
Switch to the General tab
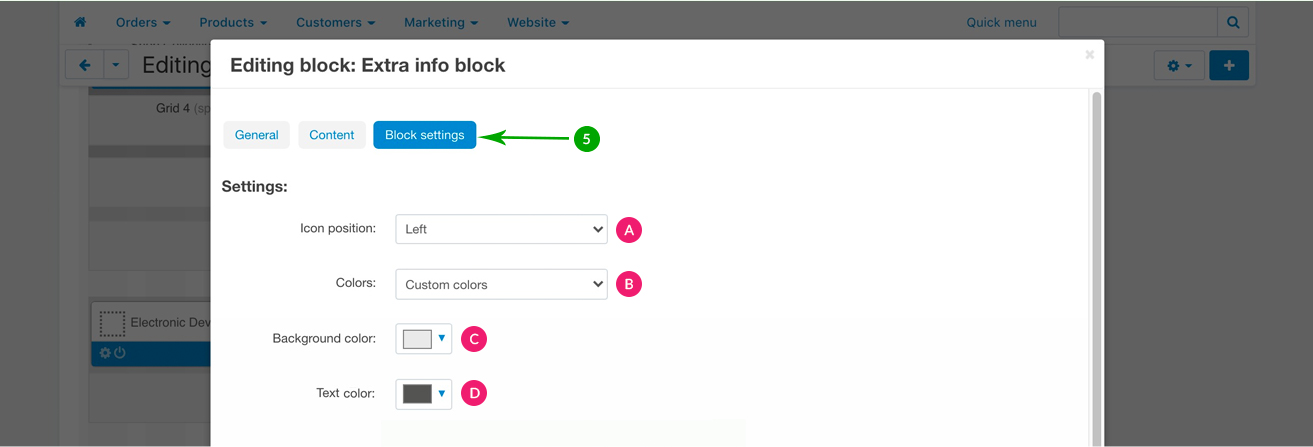click(256, 135)
